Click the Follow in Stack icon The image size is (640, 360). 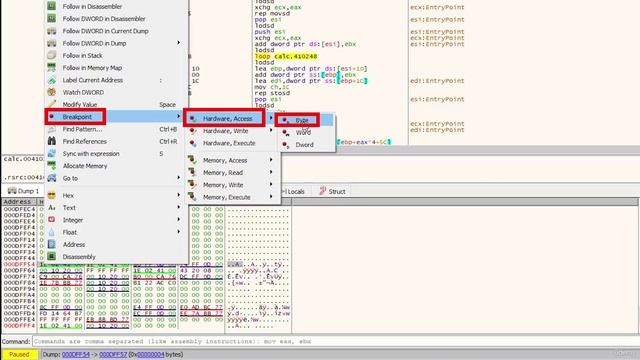(51, 55)
